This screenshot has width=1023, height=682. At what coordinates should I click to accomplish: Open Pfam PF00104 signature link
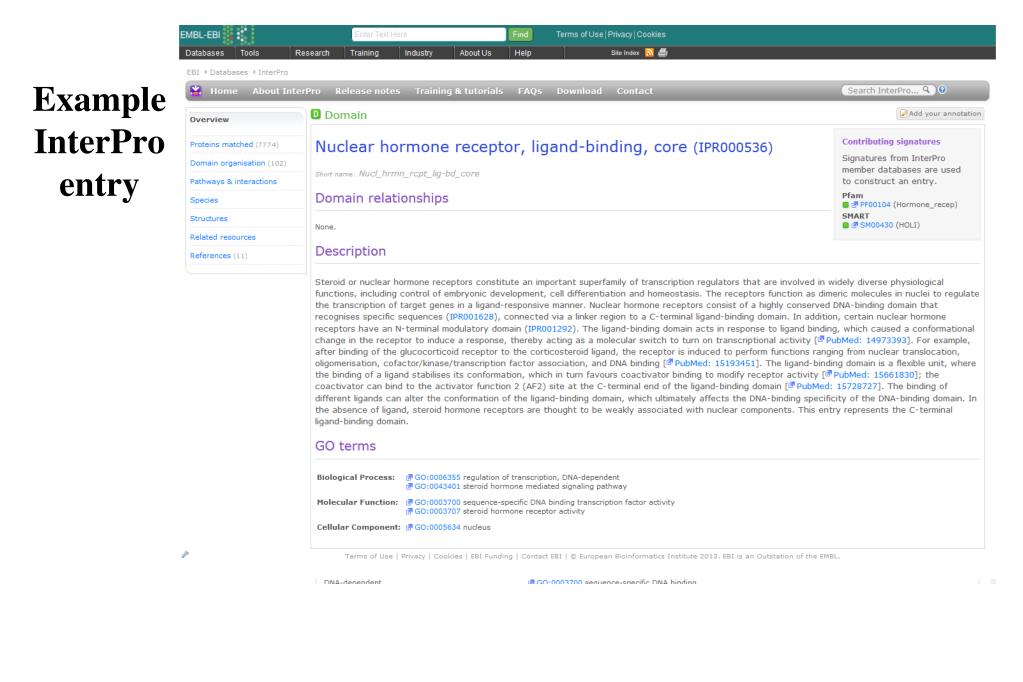tap(875, 204)
